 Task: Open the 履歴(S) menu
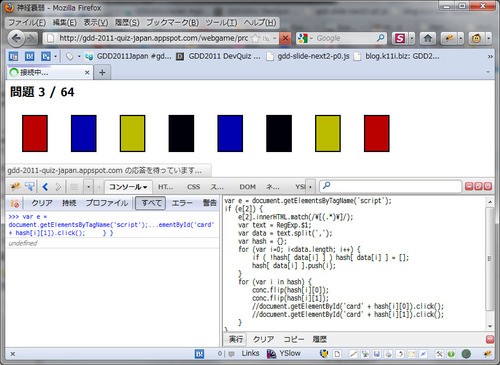tap(127, 23)
